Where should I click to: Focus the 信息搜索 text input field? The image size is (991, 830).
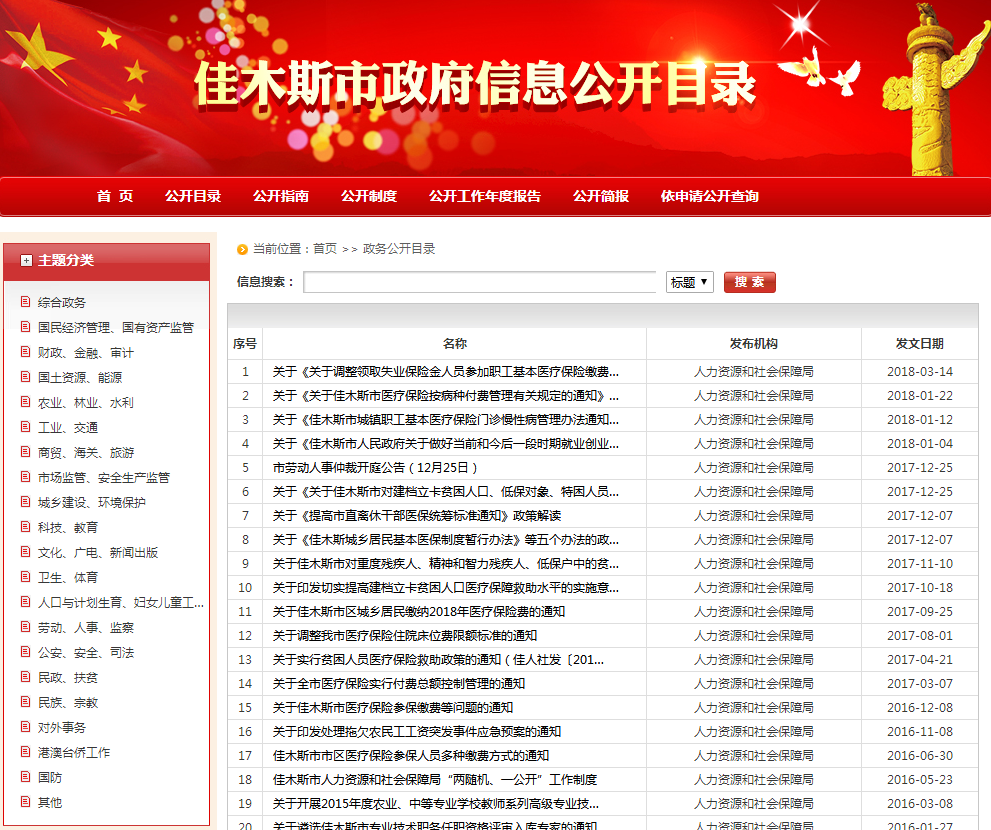(479, 282)
